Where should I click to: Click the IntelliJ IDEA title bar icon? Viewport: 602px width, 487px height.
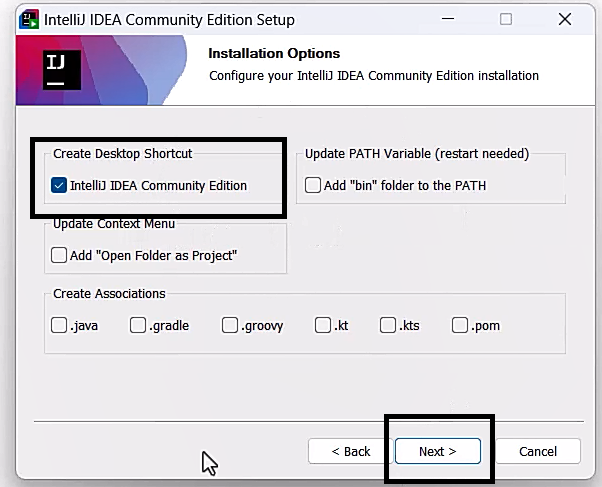tap(29, 19)
